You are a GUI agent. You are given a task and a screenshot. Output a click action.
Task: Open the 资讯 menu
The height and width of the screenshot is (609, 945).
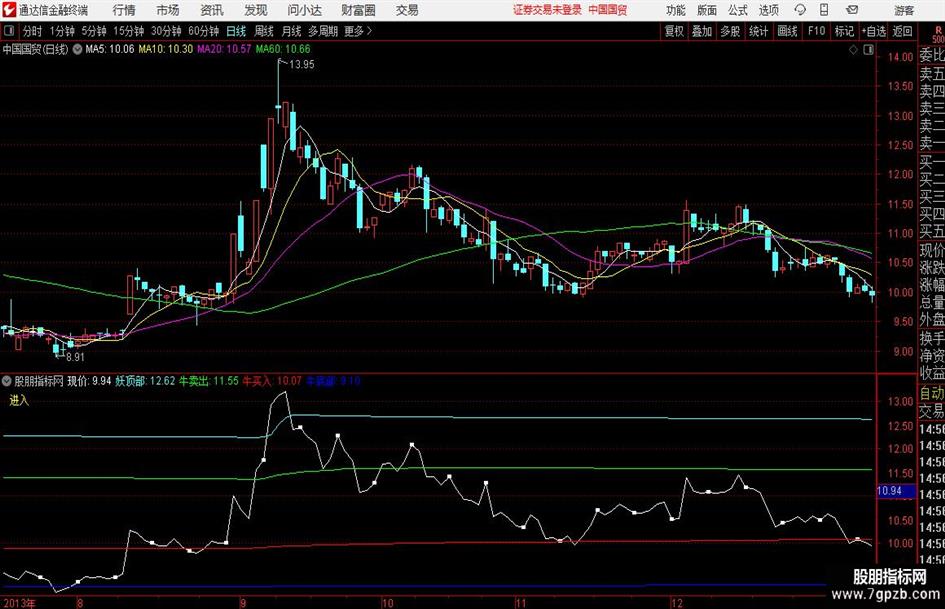pos(212,10)
